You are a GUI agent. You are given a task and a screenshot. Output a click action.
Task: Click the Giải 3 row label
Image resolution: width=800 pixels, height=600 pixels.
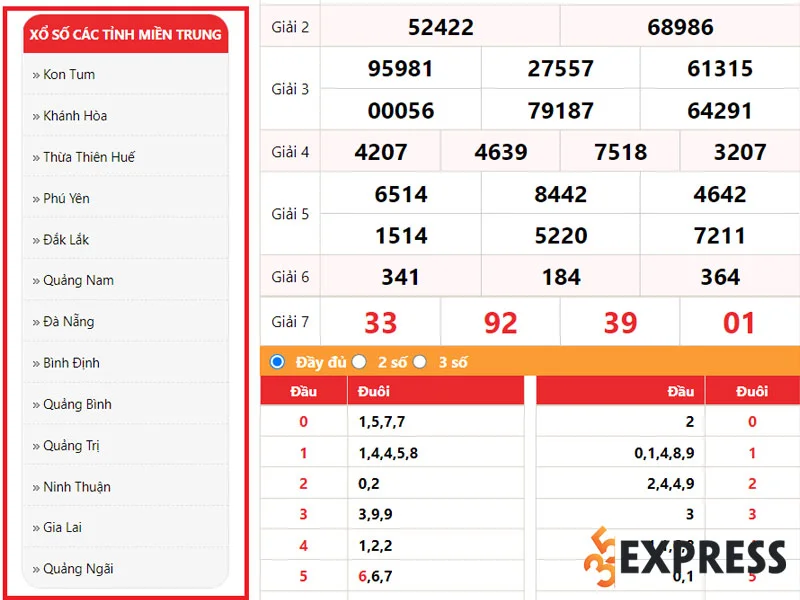coord(290,89)
